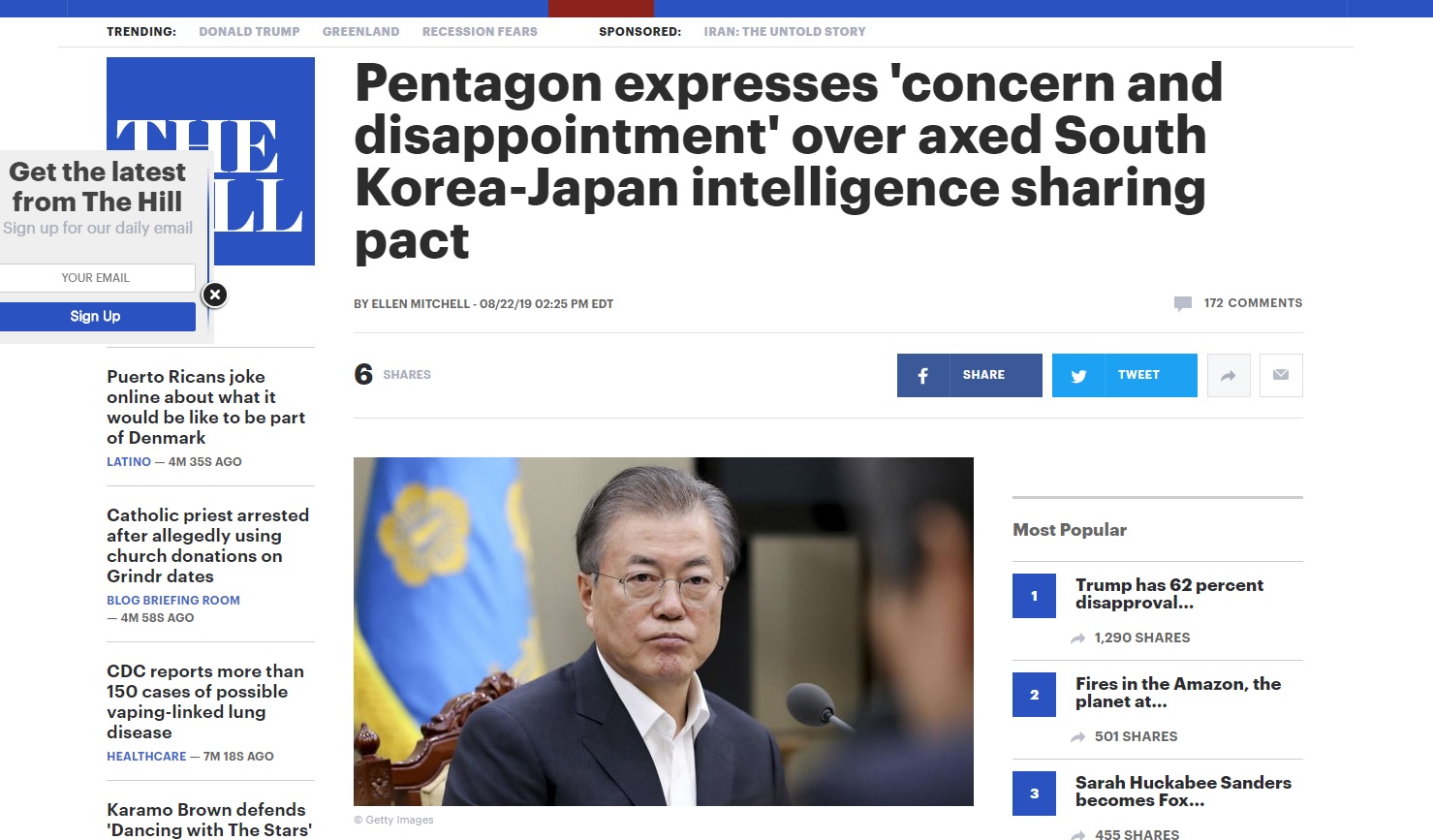1433x840 pixels.
Task: Email this article using envelope icon
Action: click(x=1281, y=375)
